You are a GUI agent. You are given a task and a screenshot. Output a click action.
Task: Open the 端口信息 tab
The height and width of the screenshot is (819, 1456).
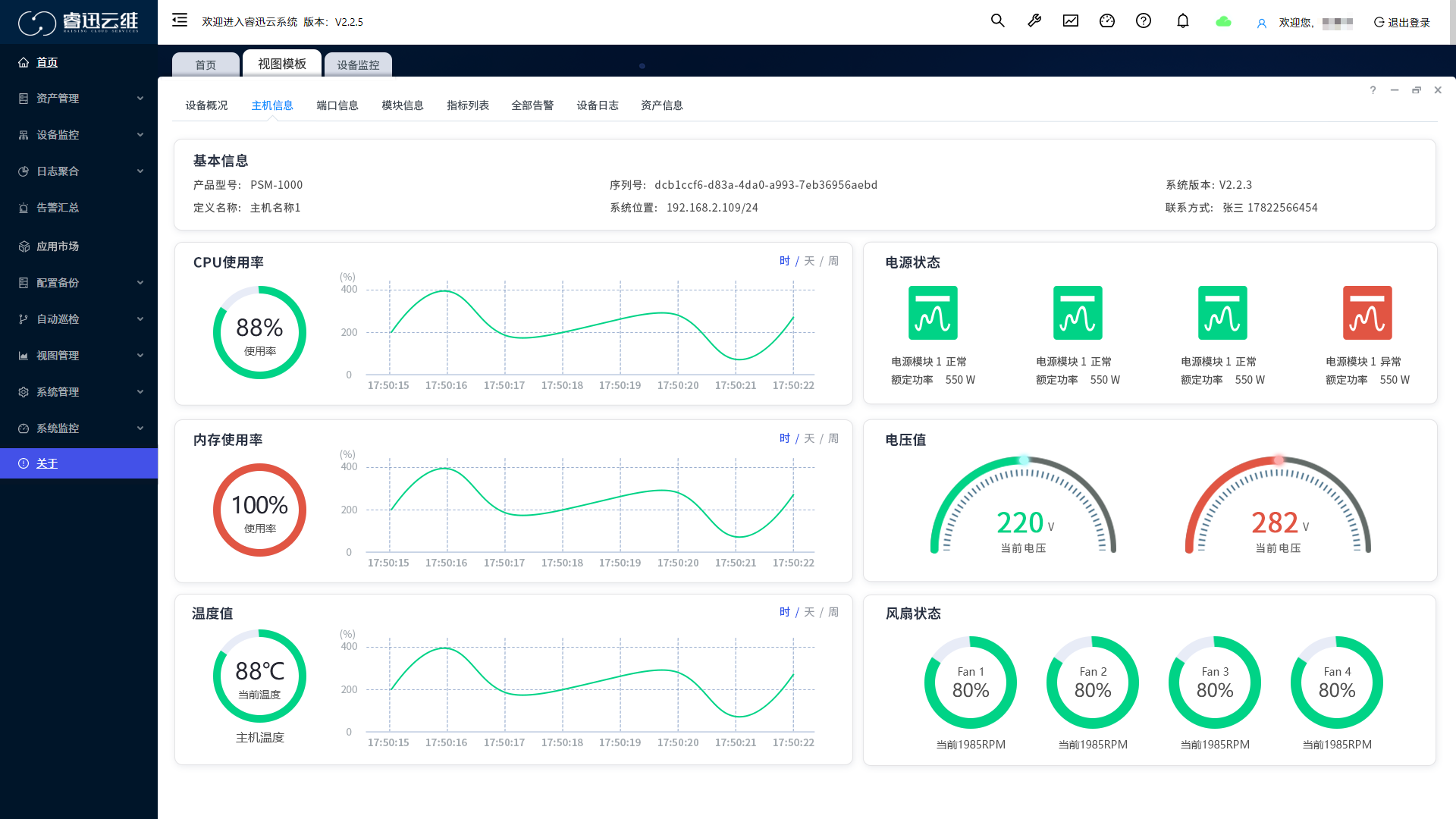click(337, 105)
